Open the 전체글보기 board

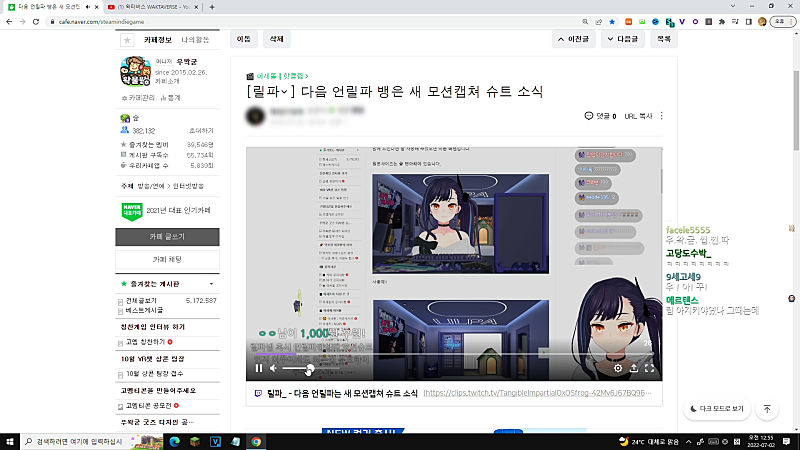[141, 301]
